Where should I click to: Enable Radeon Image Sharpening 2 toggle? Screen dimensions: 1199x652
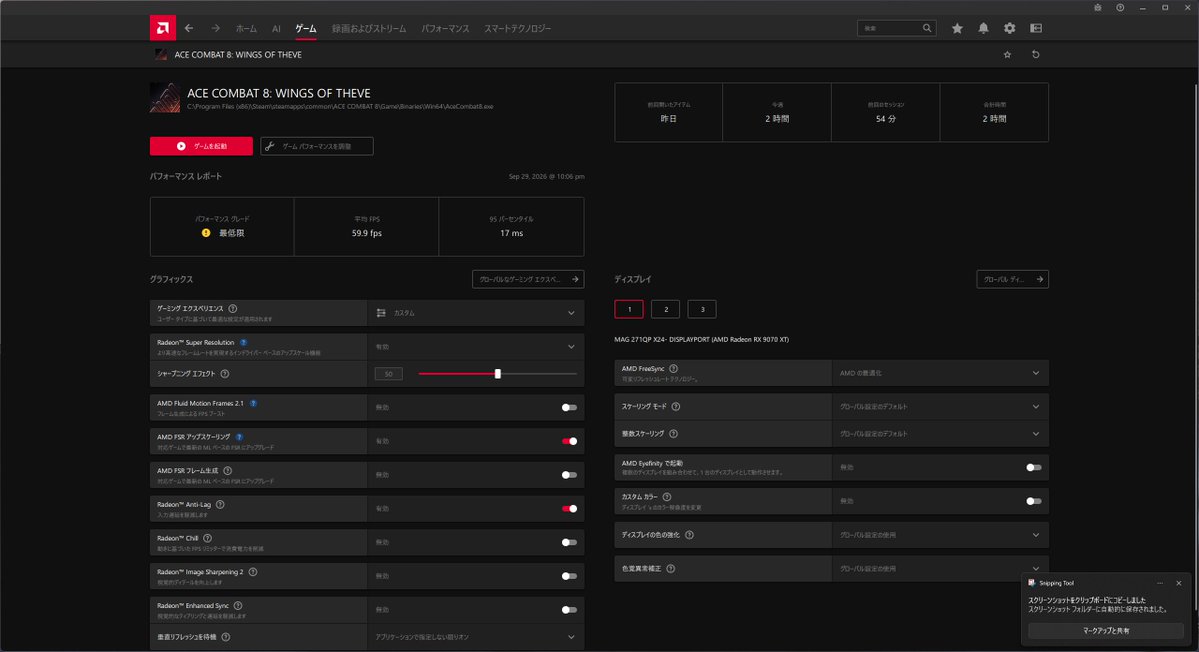coord(569,576)
